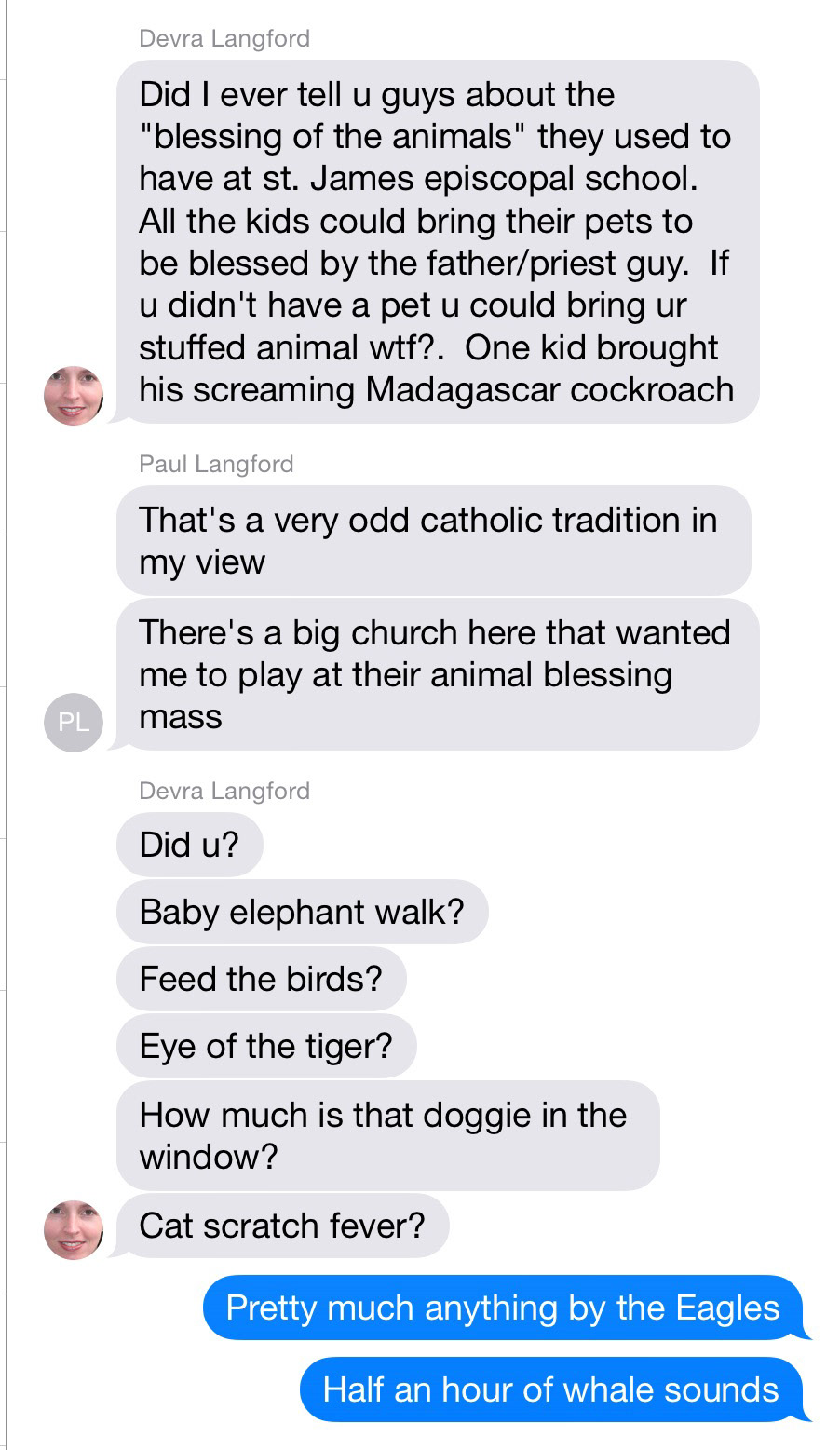Select the first Devra Langford sender name
Viewport: 840px width, 1450px height.
(224, 38)
